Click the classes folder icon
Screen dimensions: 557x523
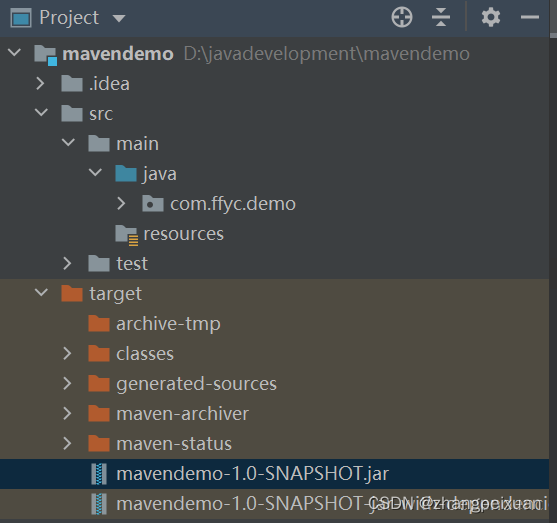(99, 353)
